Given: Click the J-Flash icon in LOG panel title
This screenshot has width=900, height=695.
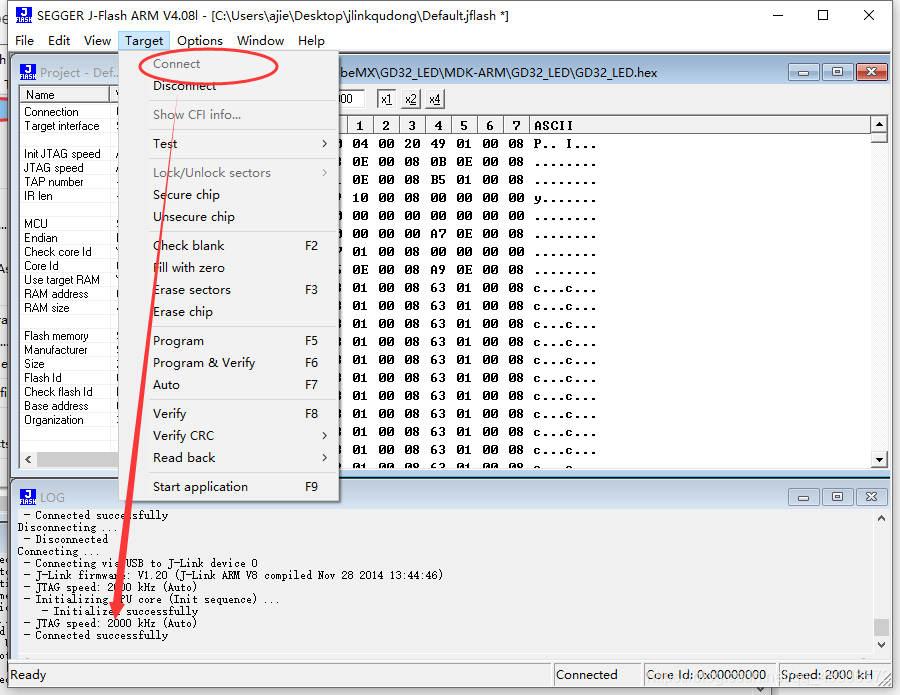Looking at the screenshot, I should [28, 497].
